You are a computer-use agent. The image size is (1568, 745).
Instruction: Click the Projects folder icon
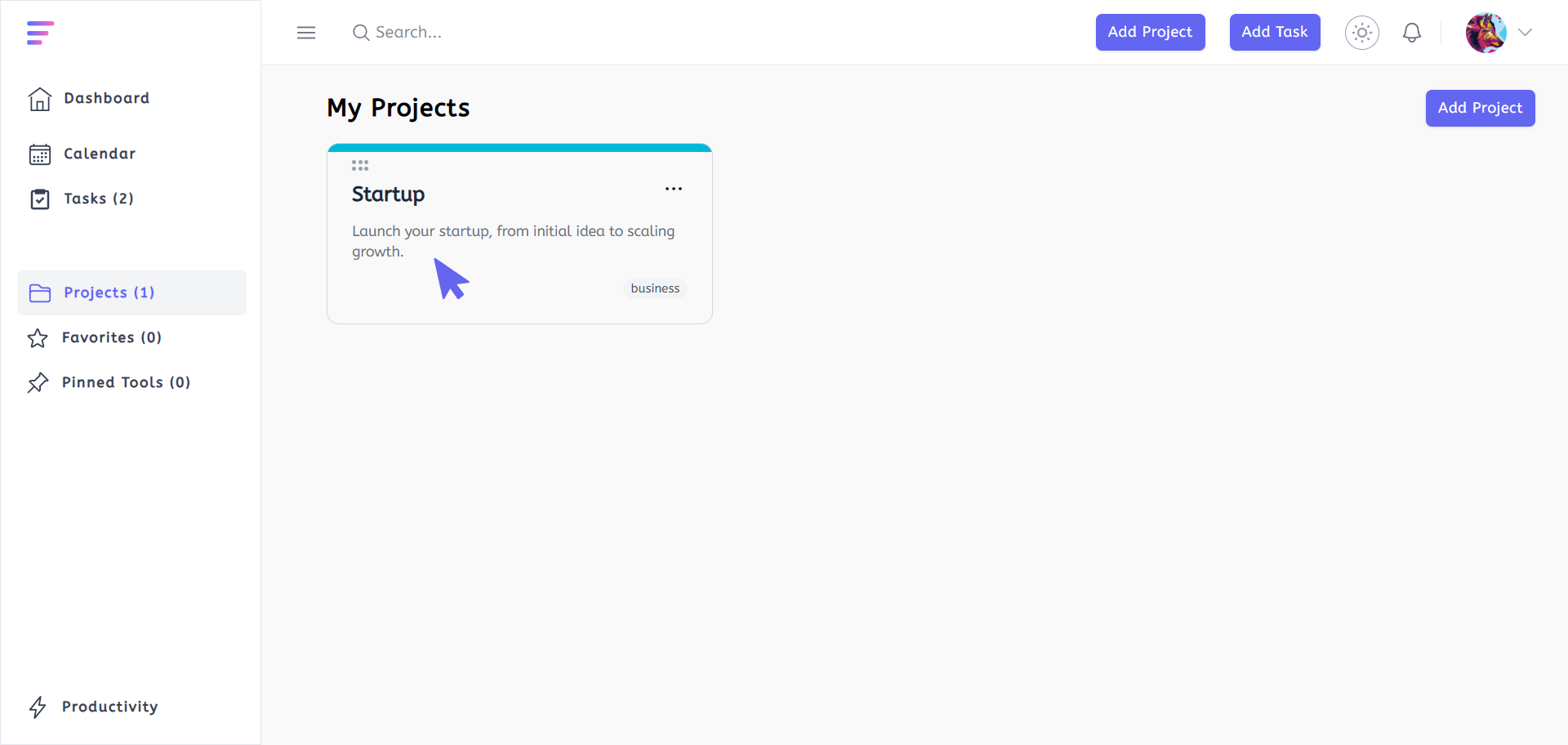tap(40, 292)
